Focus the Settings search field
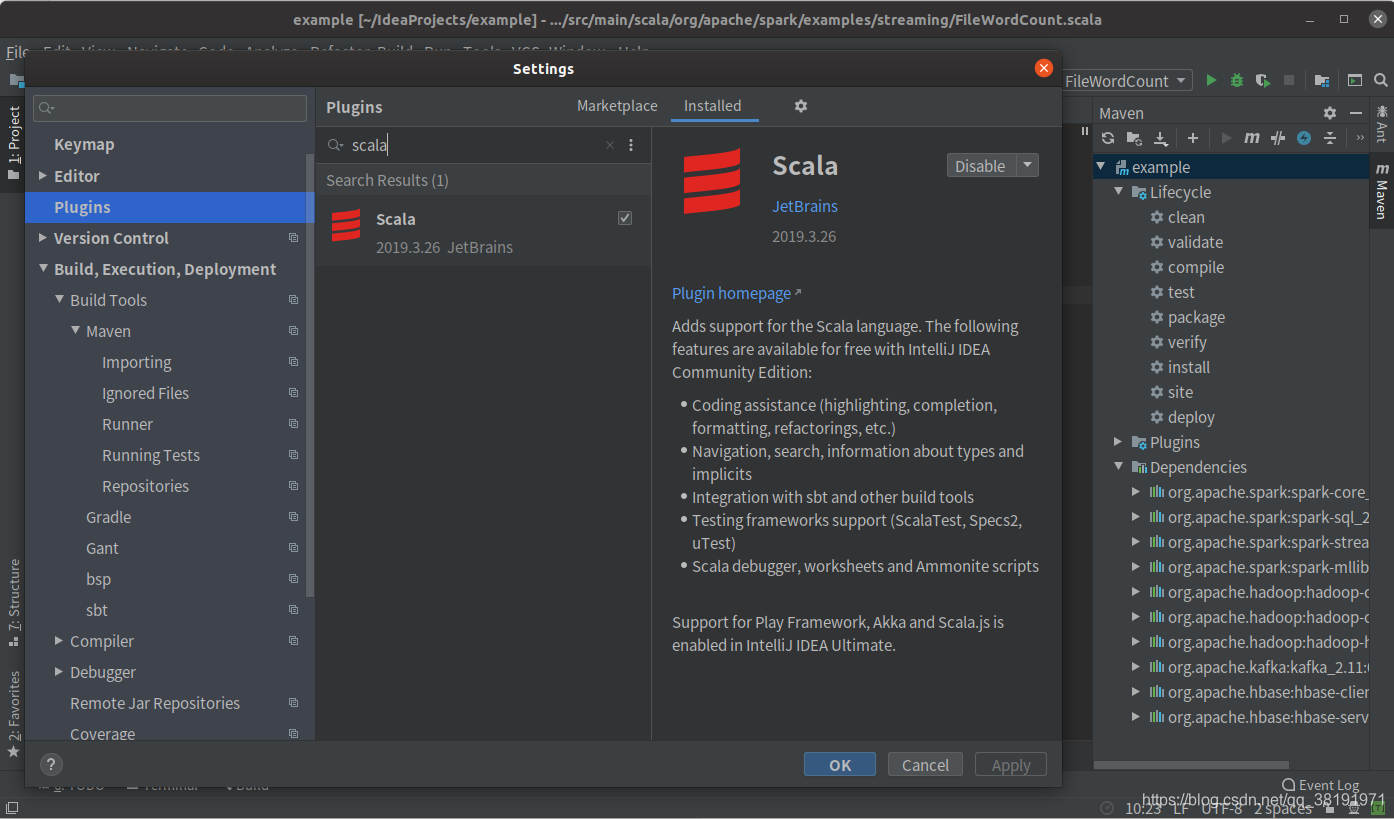Screen dimensions: 1394x819 click(x=170, y=108)
